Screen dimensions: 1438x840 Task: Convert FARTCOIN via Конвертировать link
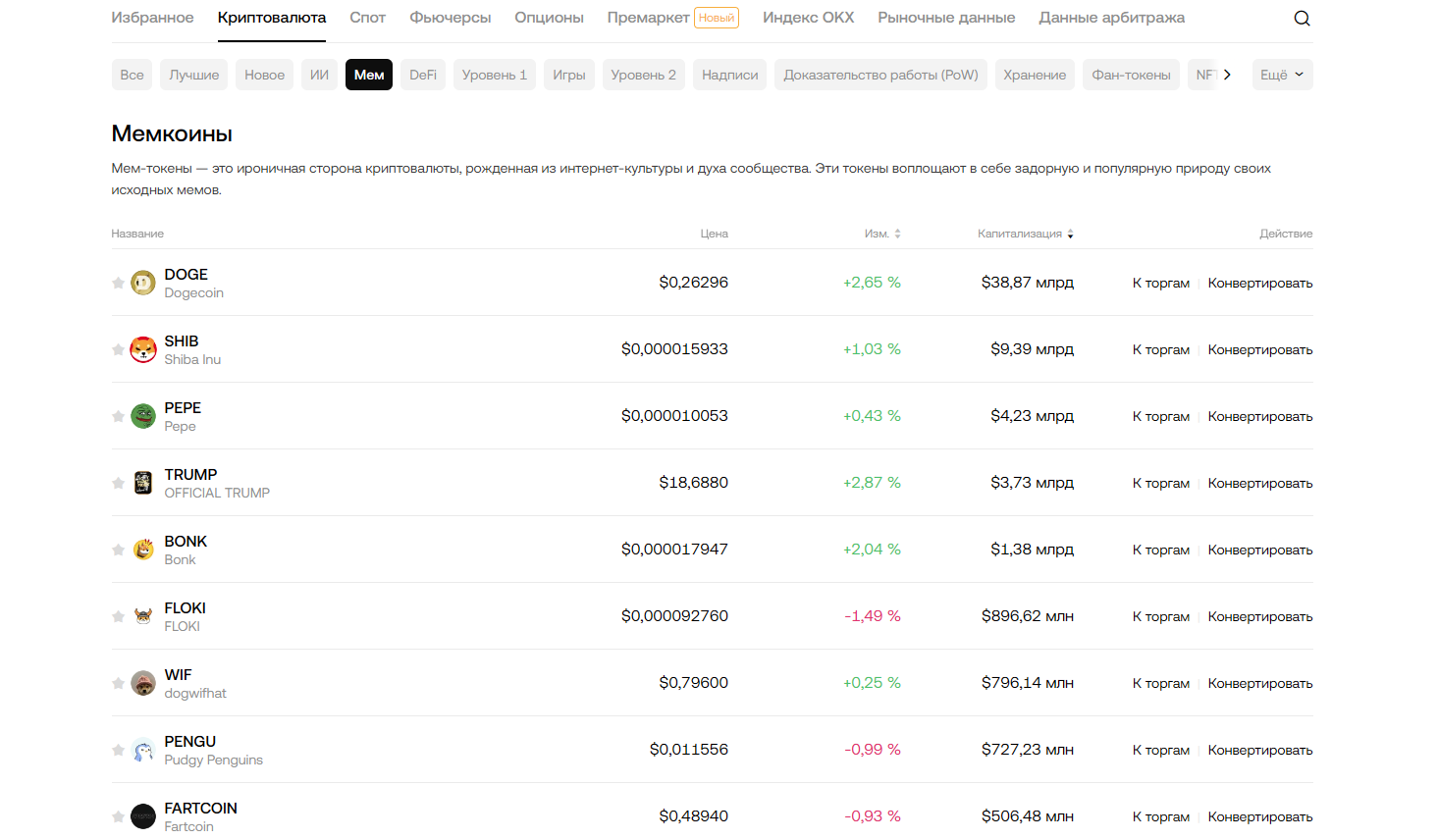click(1260, 816)
